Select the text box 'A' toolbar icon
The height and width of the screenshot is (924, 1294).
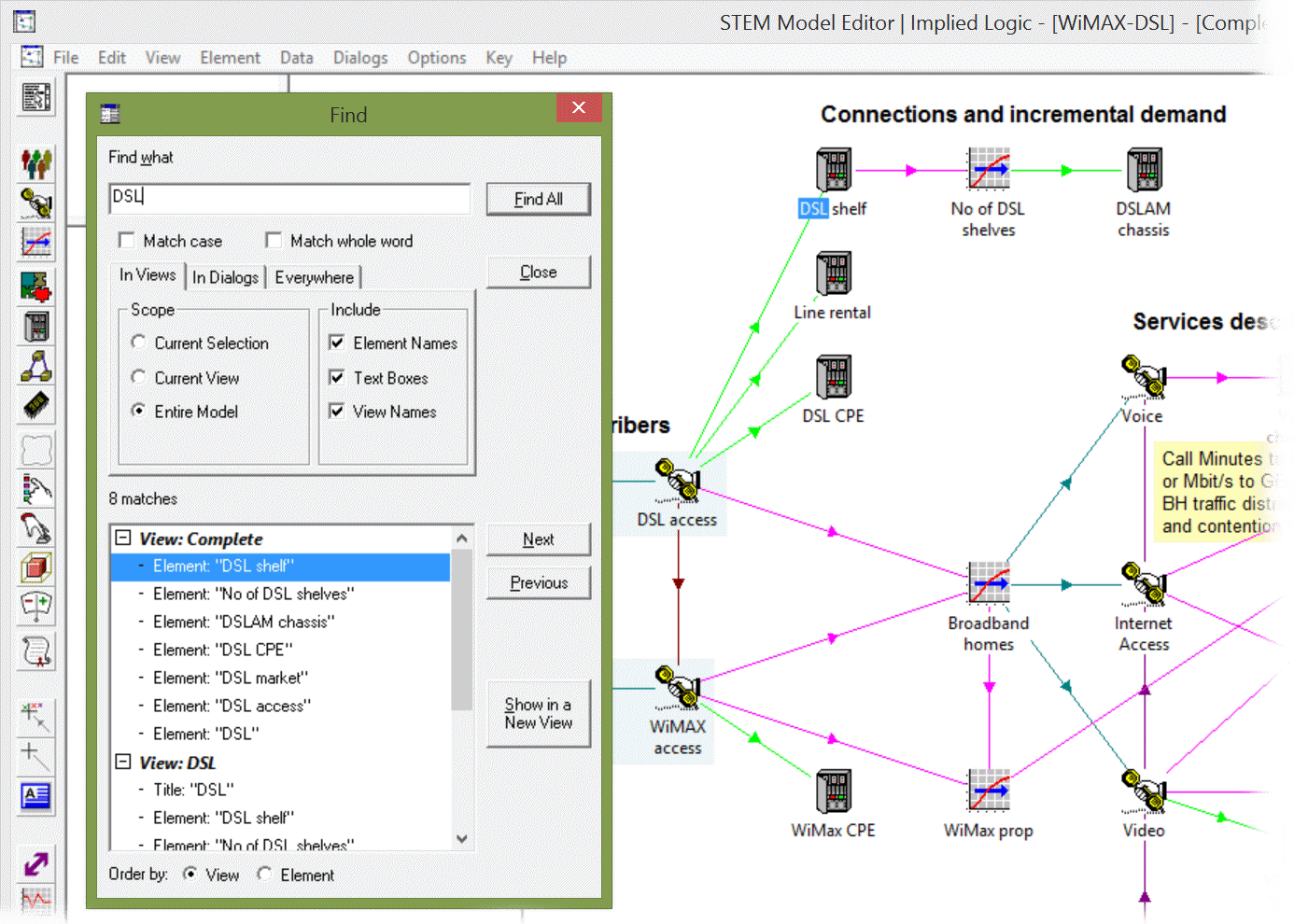click(x=36, y=796)
